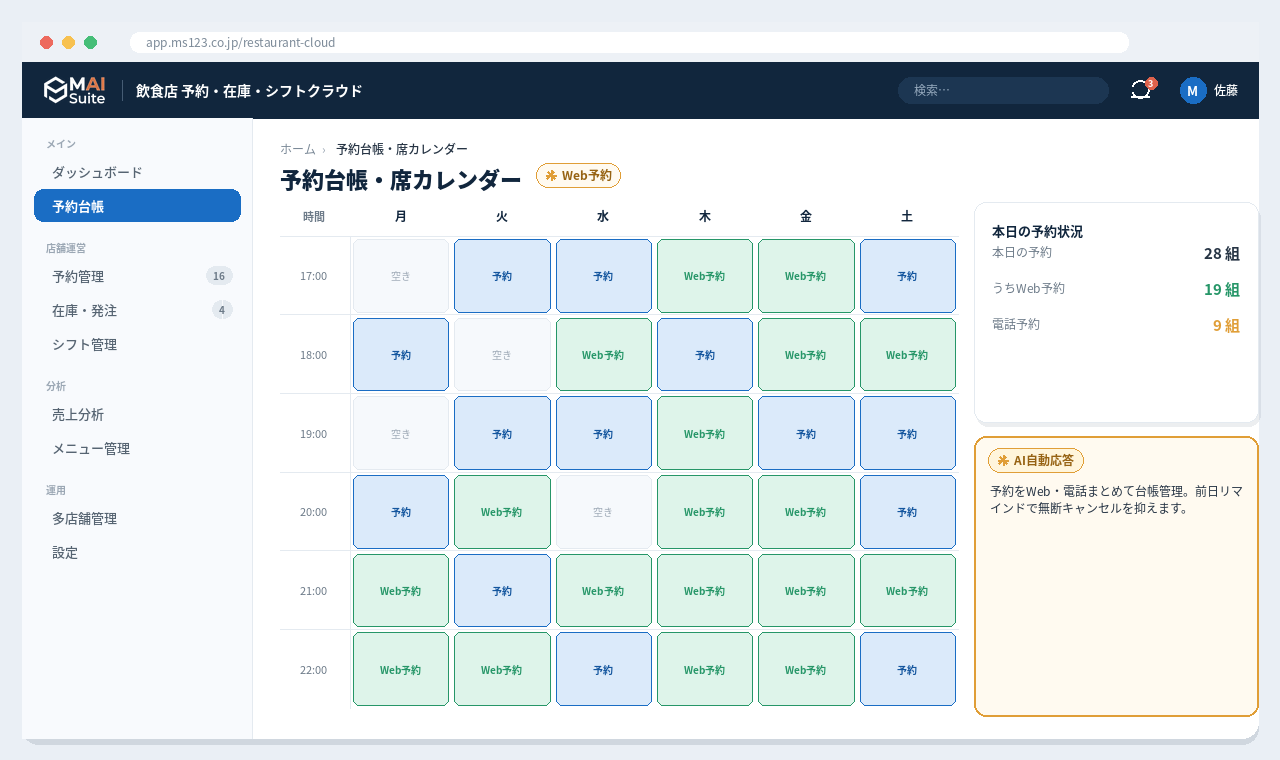Image resolution: width=1280 pixels, height=760 pixels.
Task: Select the empty 空き slot Monday 19:00
Action: (401, 433)
